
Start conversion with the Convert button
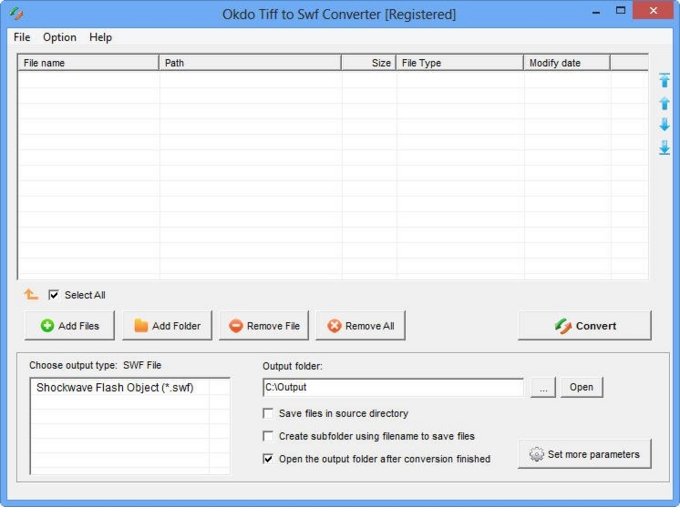(x=585, y=325)
